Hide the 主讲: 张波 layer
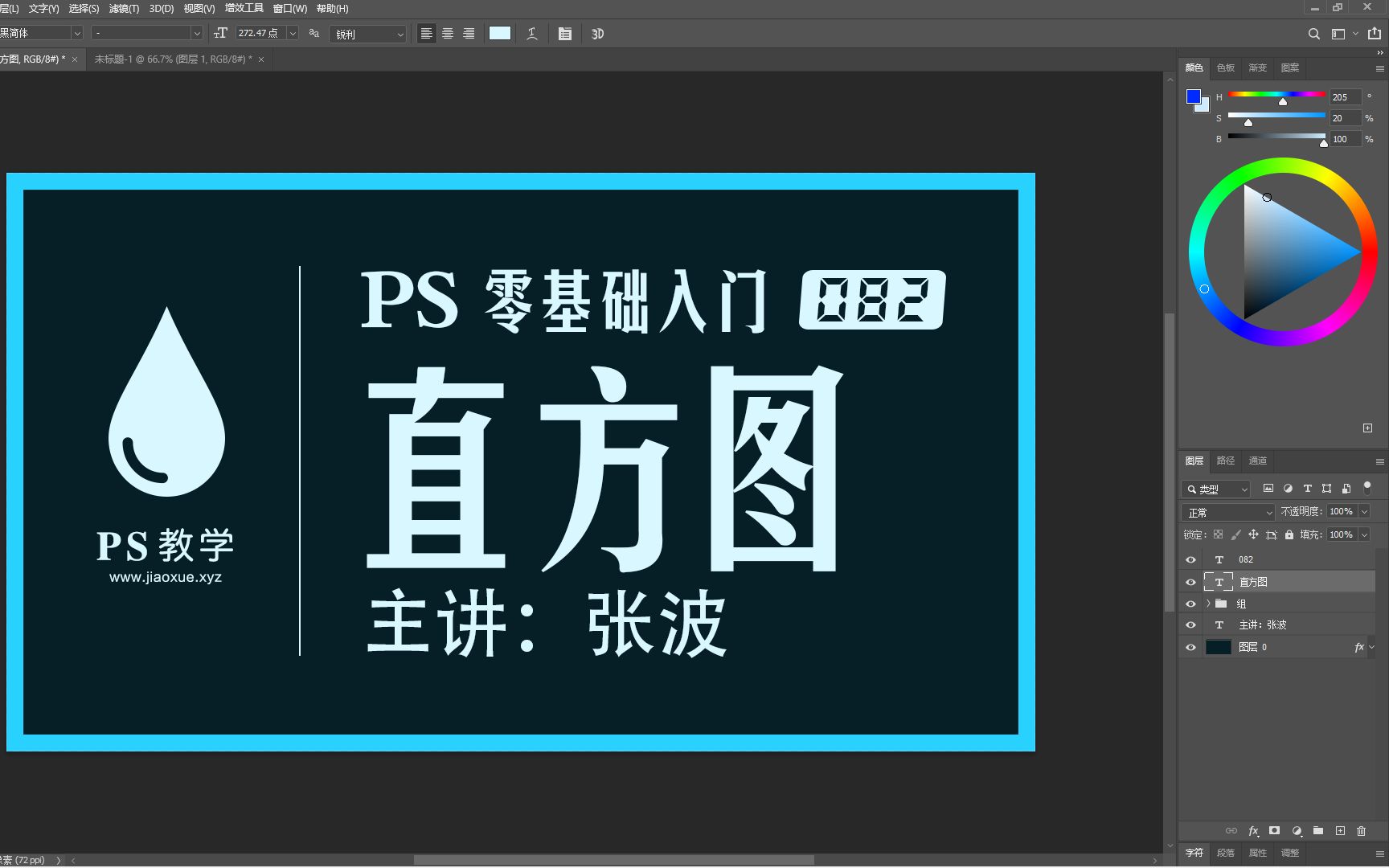The image size is (1389, 868). pos(1191,624)
